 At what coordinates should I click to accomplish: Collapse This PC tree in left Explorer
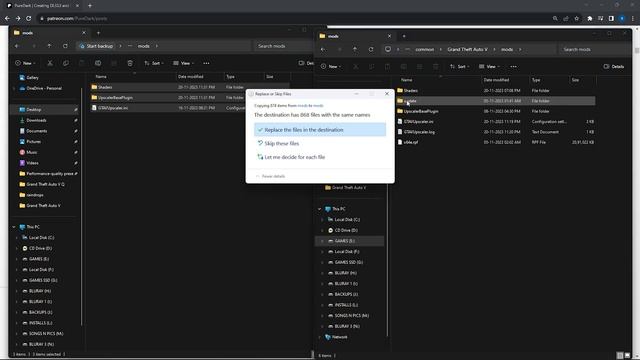tap(14, 227)
